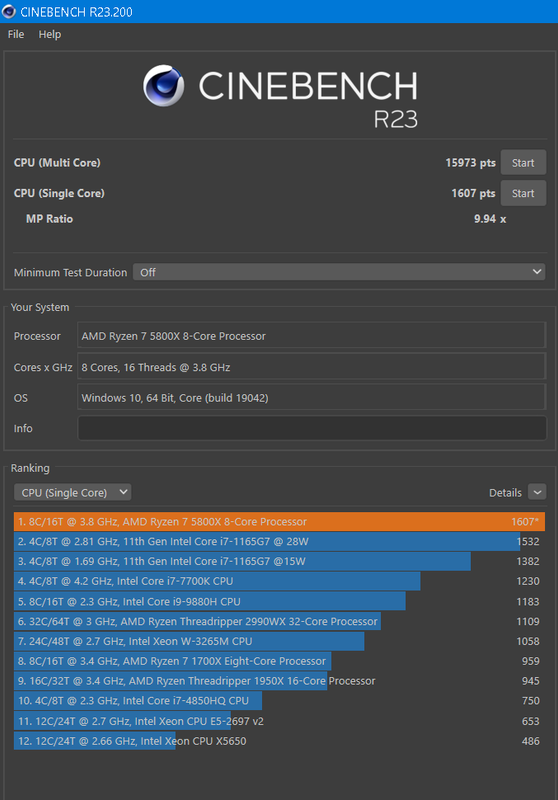Screen dimensions: 558x800
Task: Select ranking row 2 i7-1165G7 @ 28W
Action: click(279, 542)
